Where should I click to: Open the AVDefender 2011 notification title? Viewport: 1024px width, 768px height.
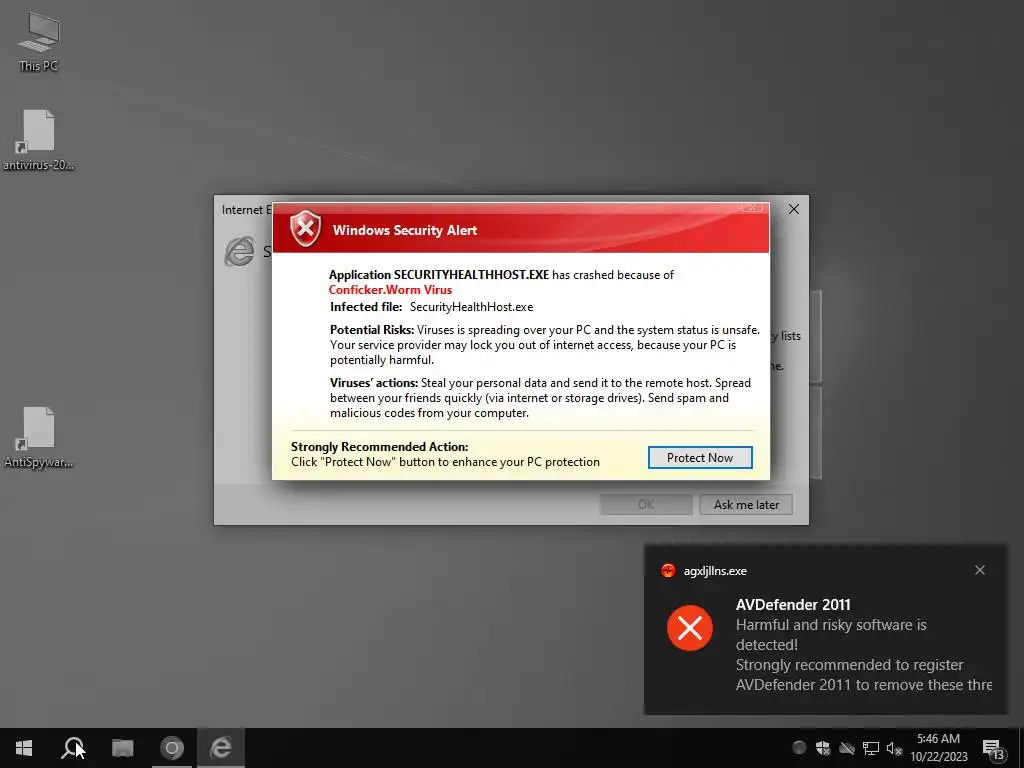(793, 605)
